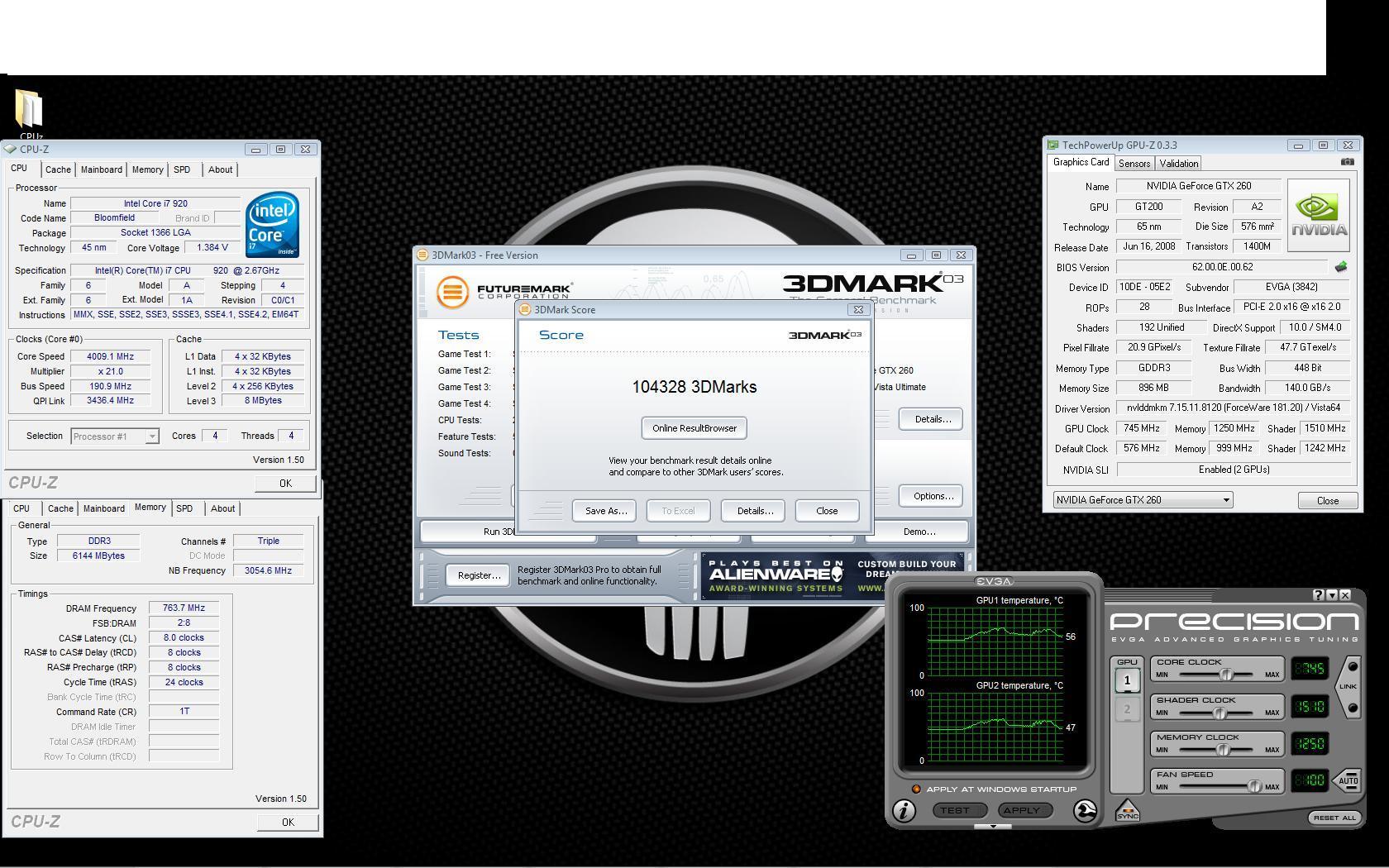Image resolution: width=1389 pixels, height=868 pixels.
Task: Click the GPU-Z screenshot camera icon
Action: pos(1347,162)
